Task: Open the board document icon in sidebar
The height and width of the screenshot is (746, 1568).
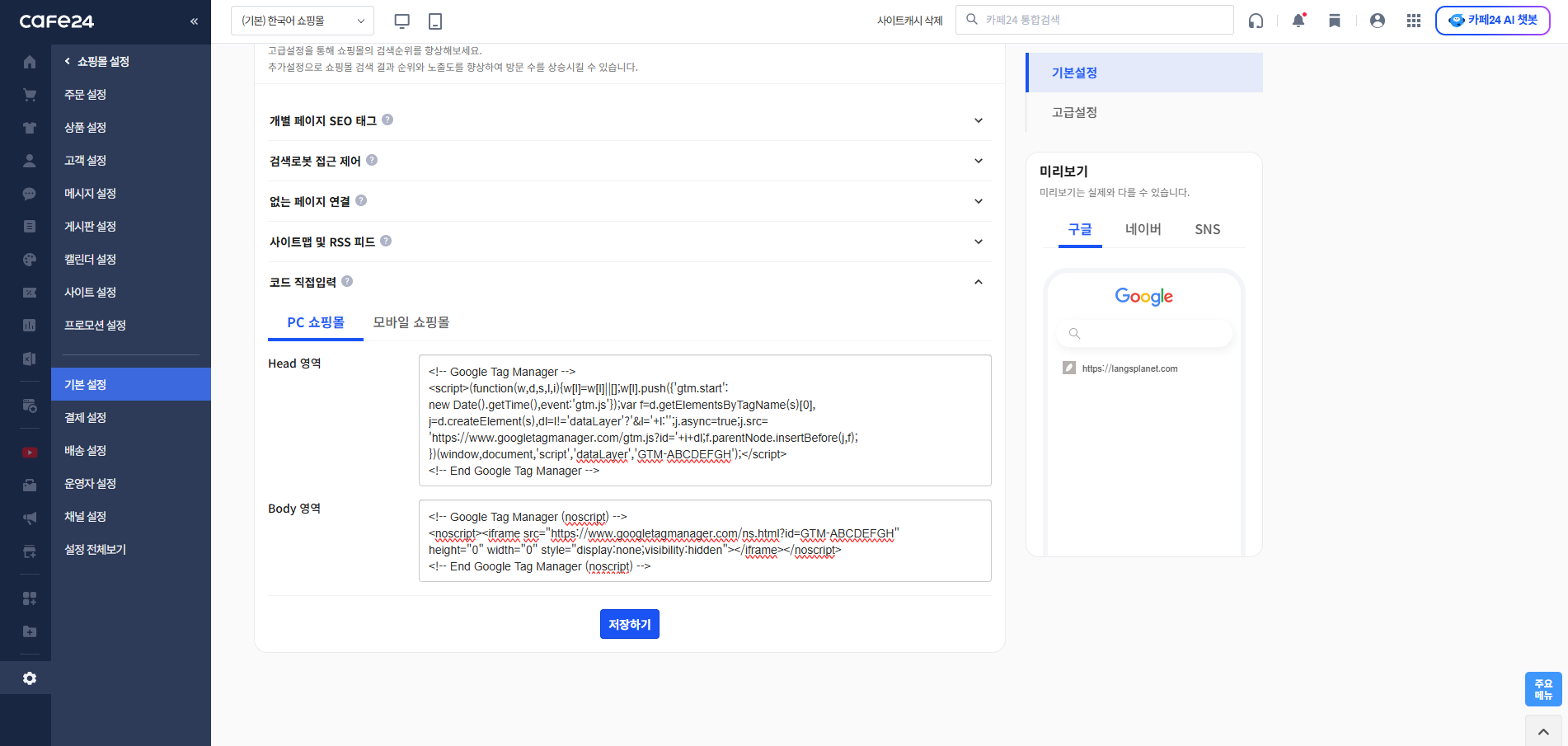Action: tap(30, 227)
